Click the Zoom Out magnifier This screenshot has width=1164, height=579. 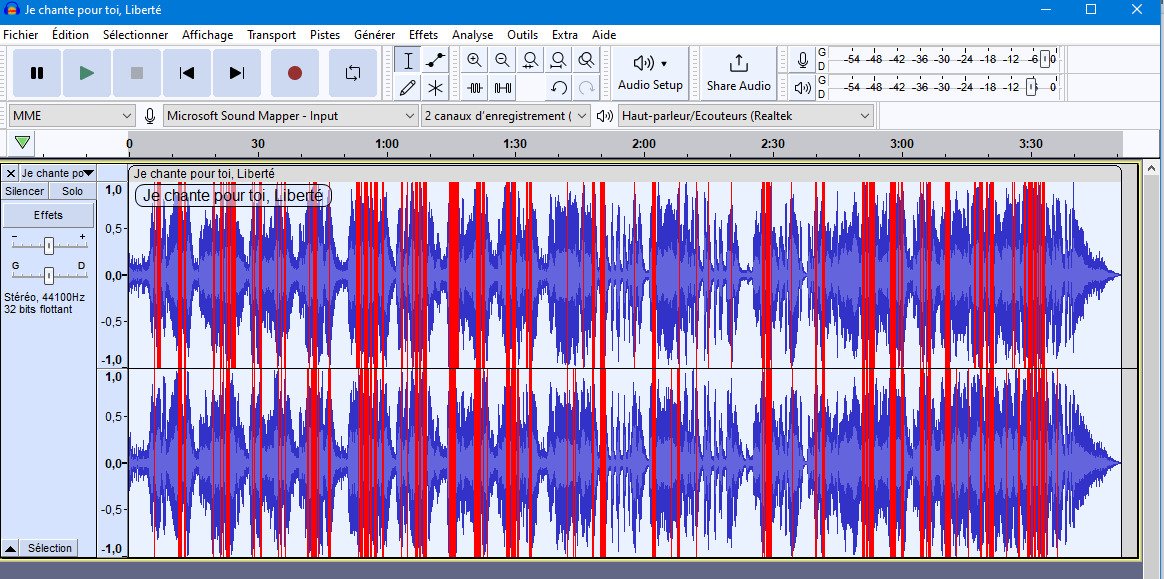[x=502, y=60]
